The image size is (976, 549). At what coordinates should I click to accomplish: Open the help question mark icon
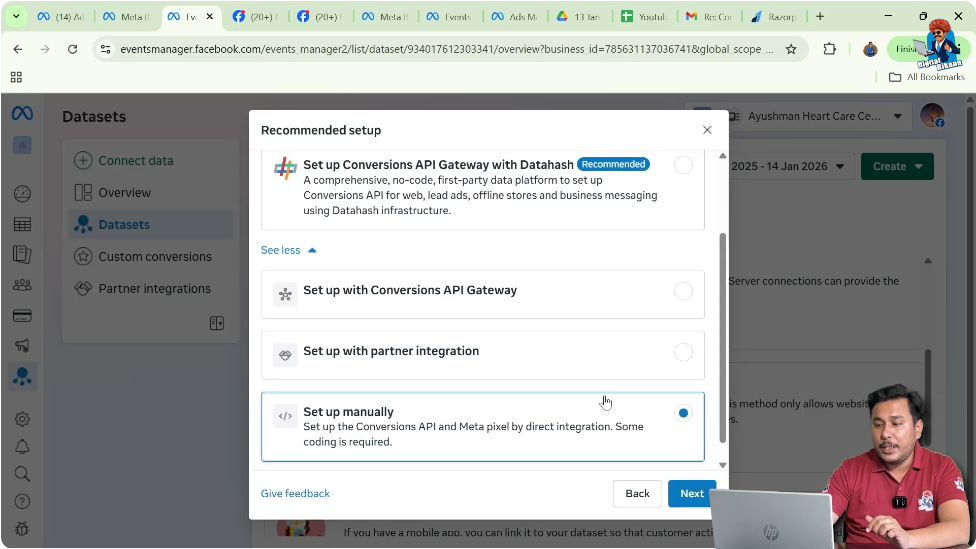point(22,502)
